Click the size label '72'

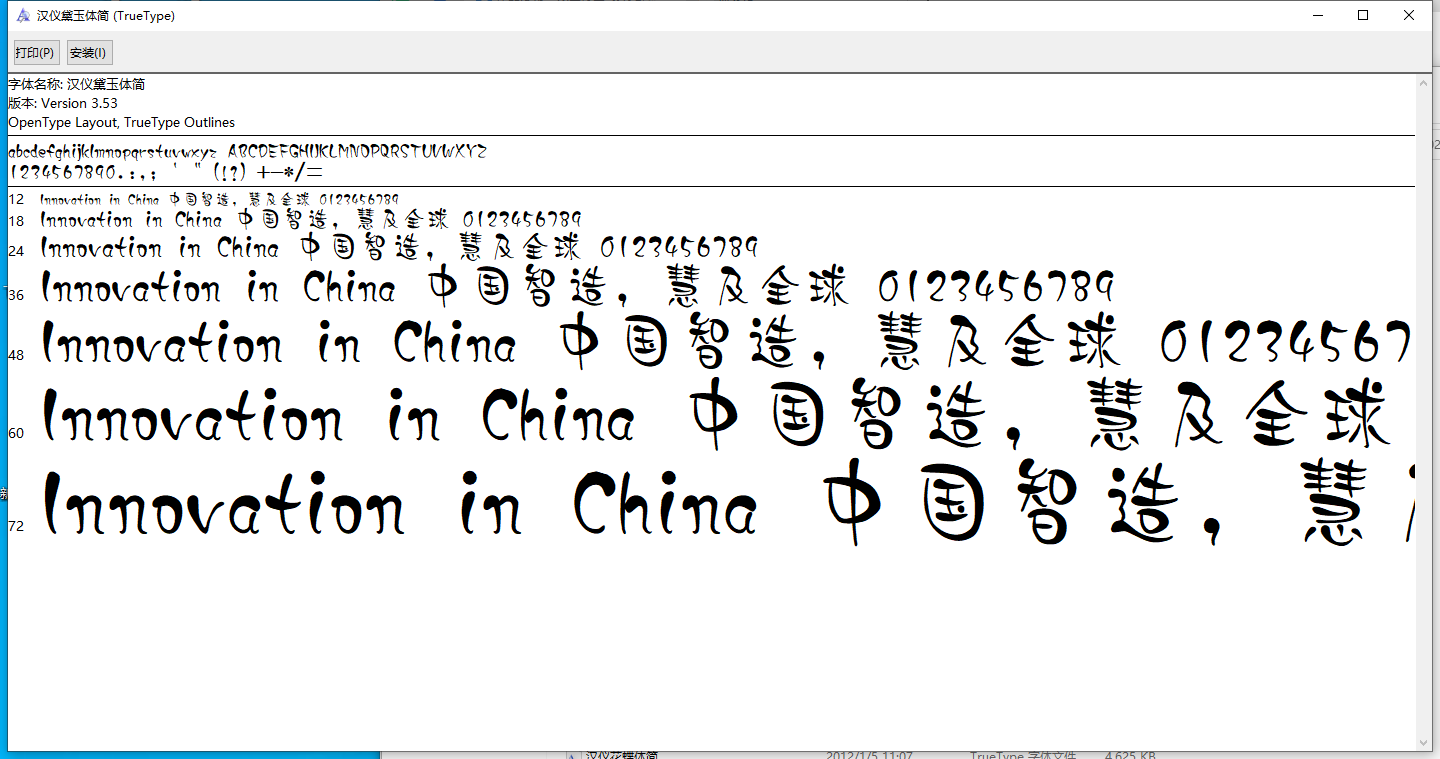[x=16, y=526]
